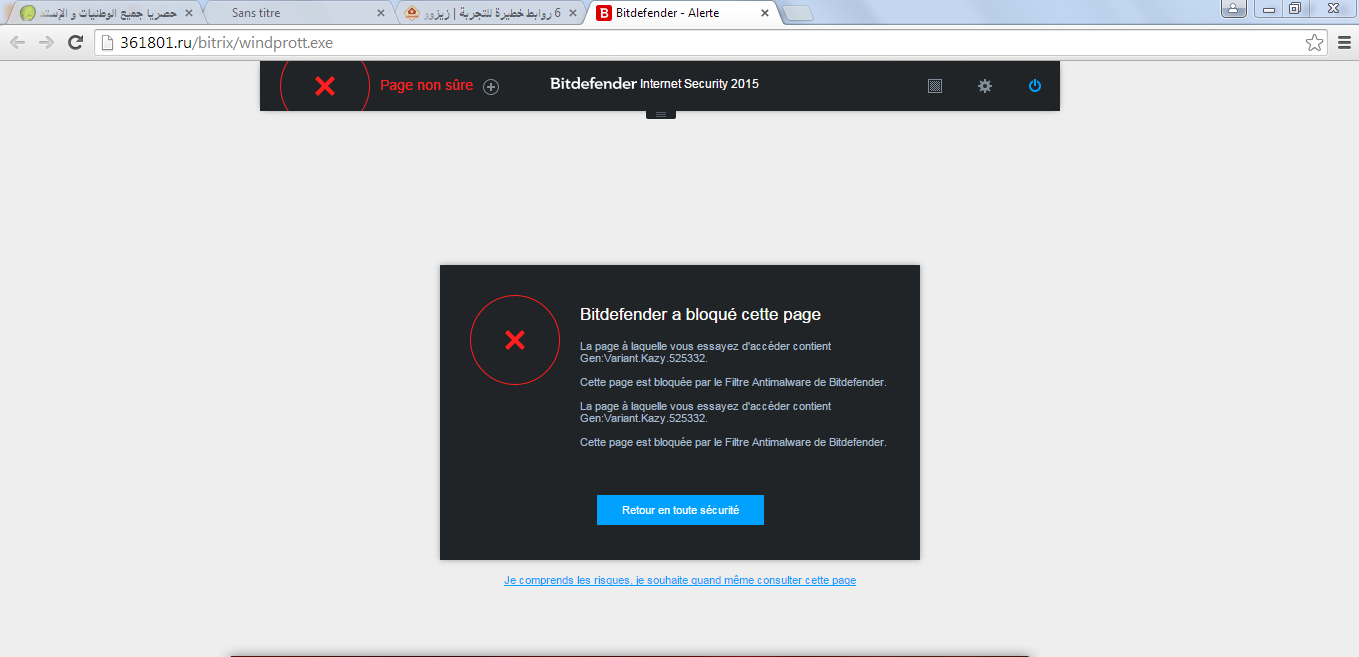Click Bitdefender Internet Security 2015 title
Screen dimensions: 1359x657
655,84
